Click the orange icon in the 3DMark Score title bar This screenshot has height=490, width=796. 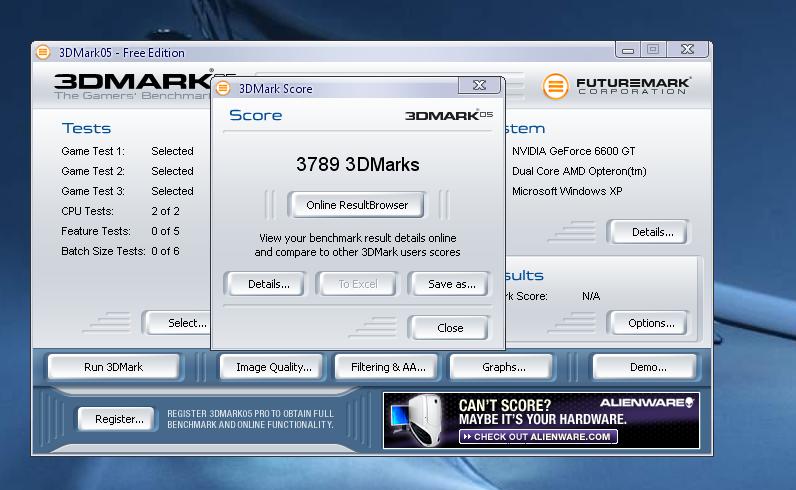point(223,88)
